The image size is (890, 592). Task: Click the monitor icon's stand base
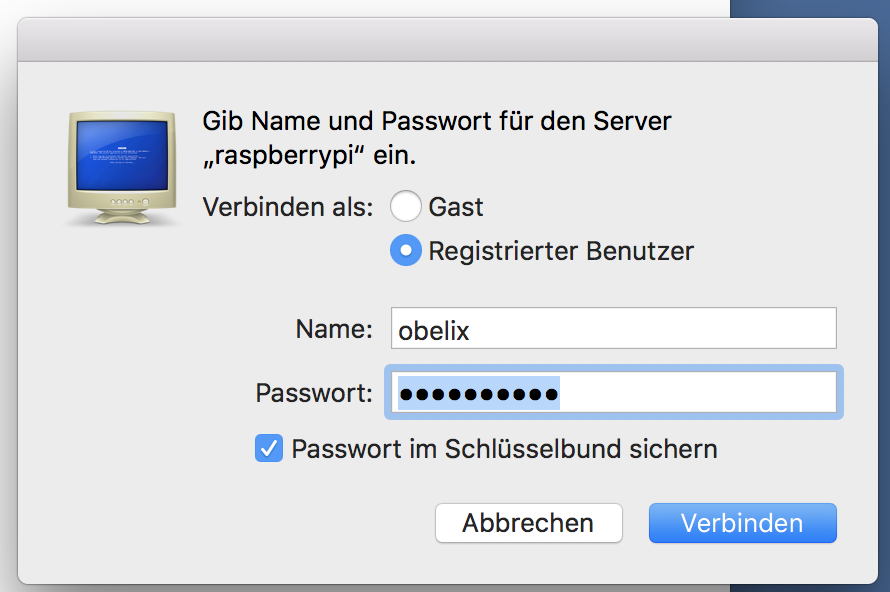coord(123,217)
